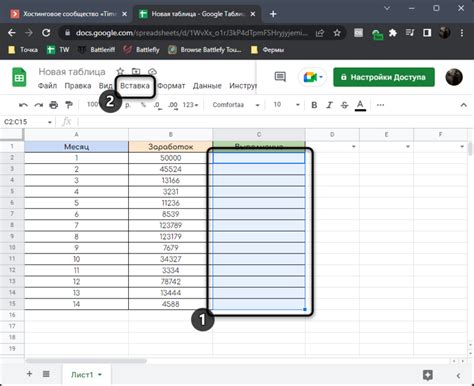
Task: Select column A header
Action: coord(76,135)
